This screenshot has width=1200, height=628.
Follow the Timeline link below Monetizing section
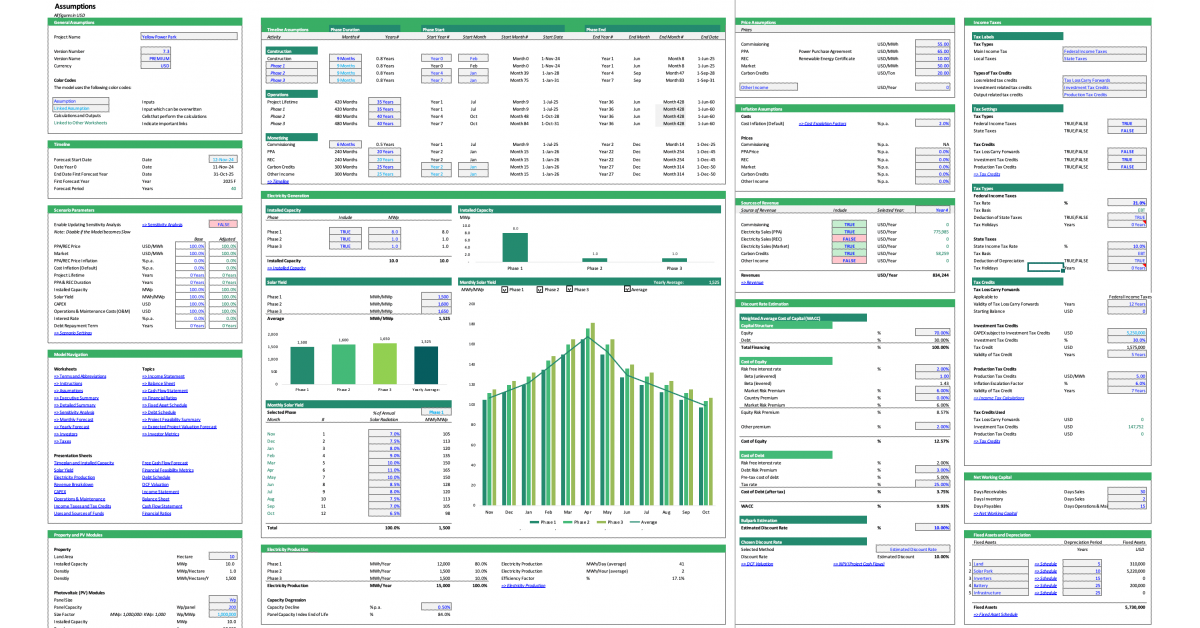(x=278, y=181)
